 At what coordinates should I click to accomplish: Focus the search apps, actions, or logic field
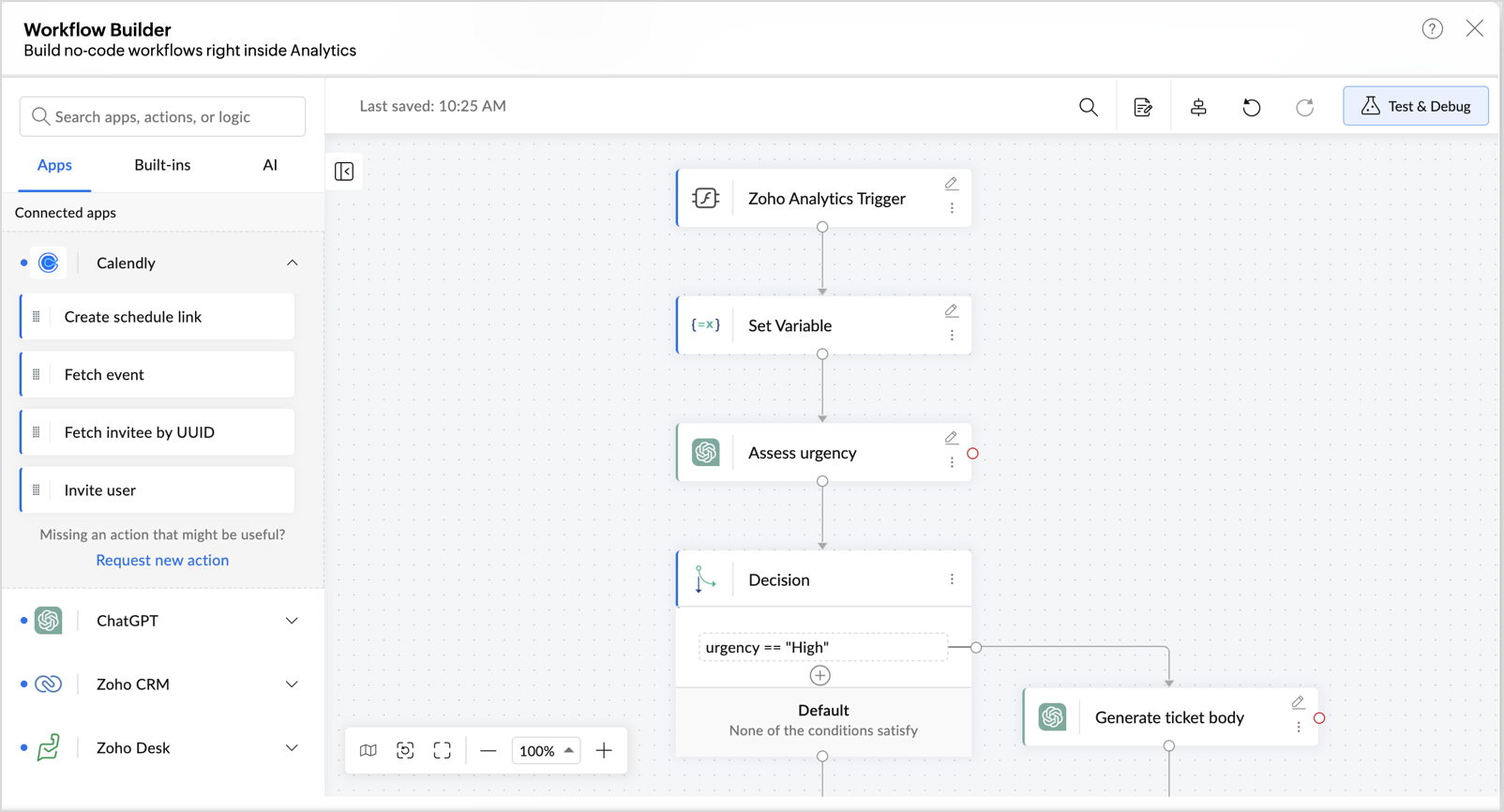tap(162, 116)
